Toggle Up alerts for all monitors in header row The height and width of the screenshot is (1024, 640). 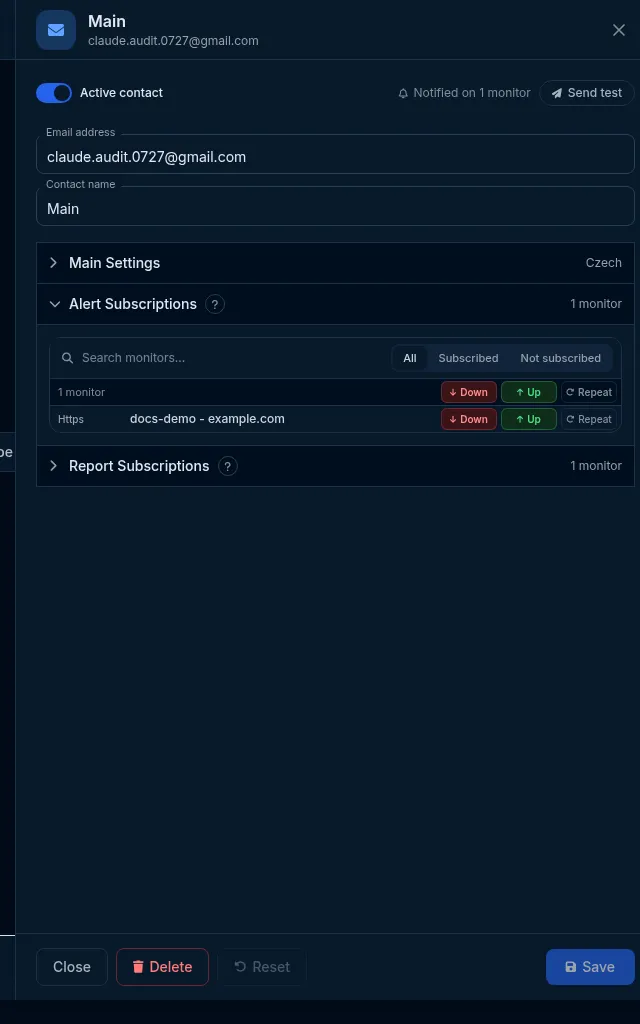(x=529, y=392)
